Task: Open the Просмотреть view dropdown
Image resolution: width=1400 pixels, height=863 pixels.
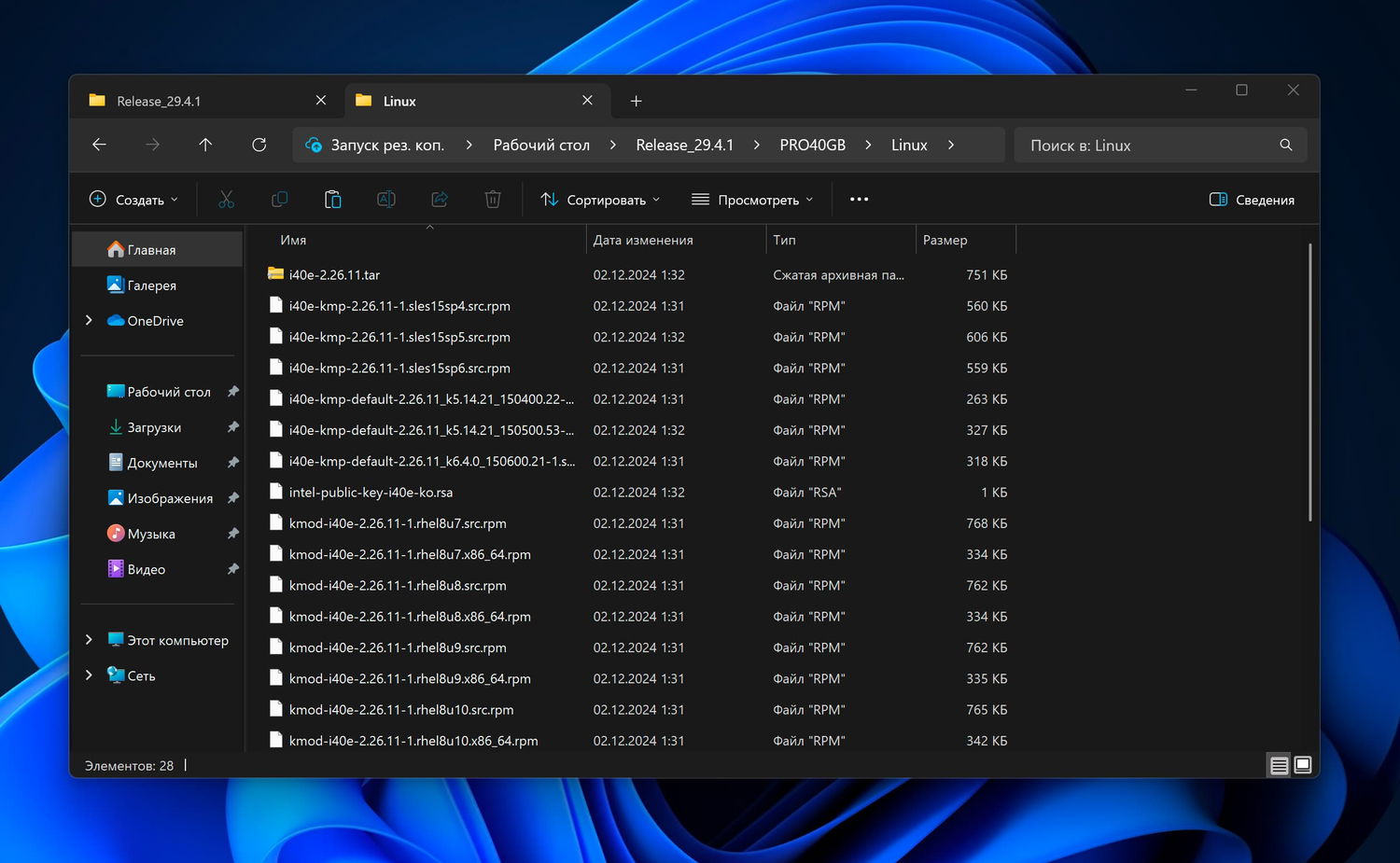Action: pos(752,200)
